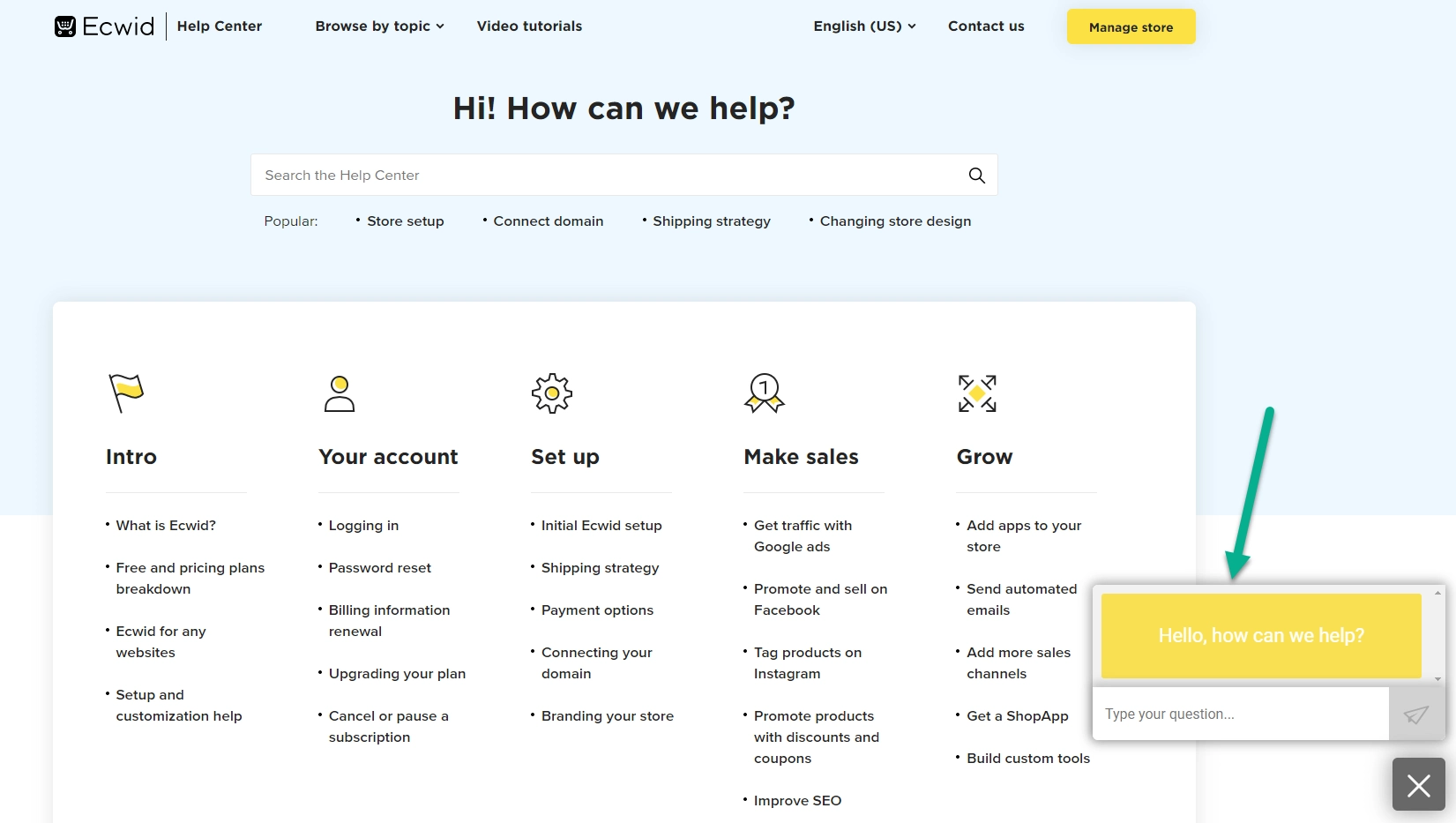Open Promote products with discounts and coupons

[x=817, y=737]
